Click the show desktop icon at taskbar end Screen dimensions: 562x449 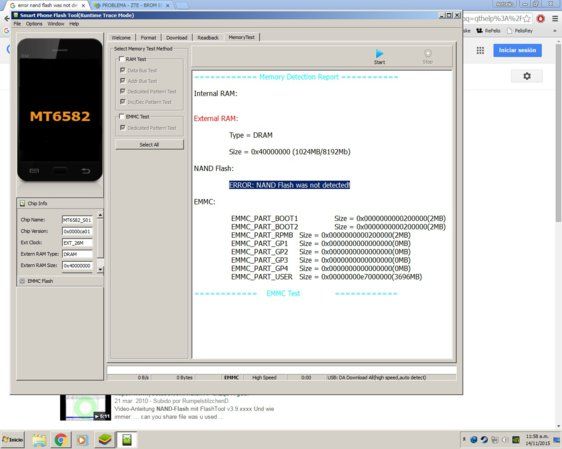557,440
